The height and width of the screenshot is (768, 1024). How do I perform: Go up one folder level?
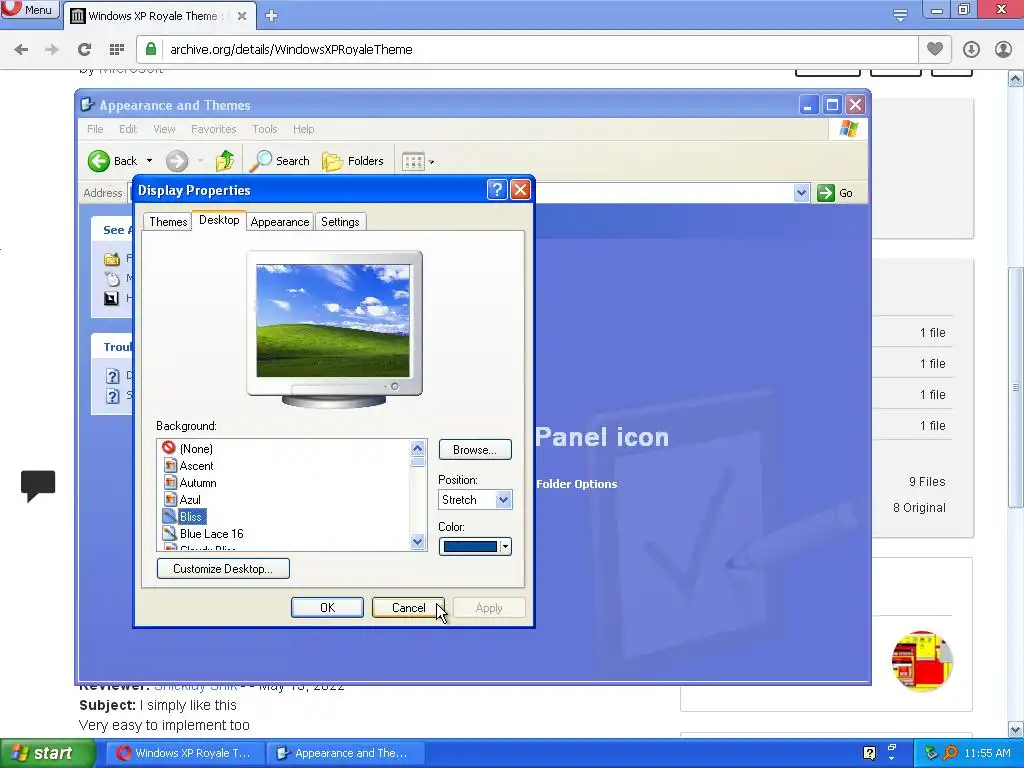(x=225, y=161)
